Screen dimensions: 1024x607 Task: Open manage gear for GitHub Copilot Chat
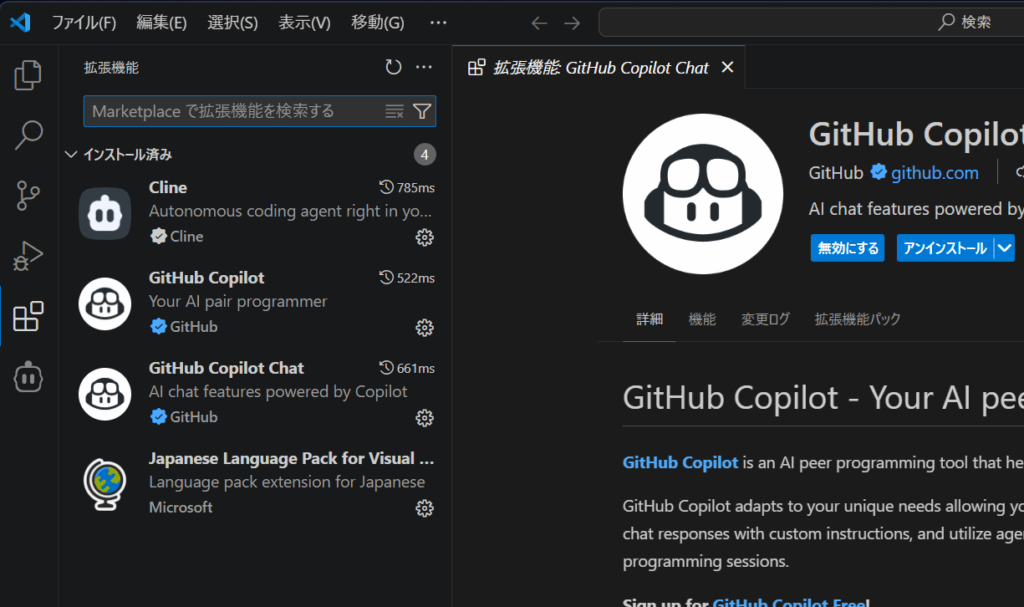click(x=424, y=418)
